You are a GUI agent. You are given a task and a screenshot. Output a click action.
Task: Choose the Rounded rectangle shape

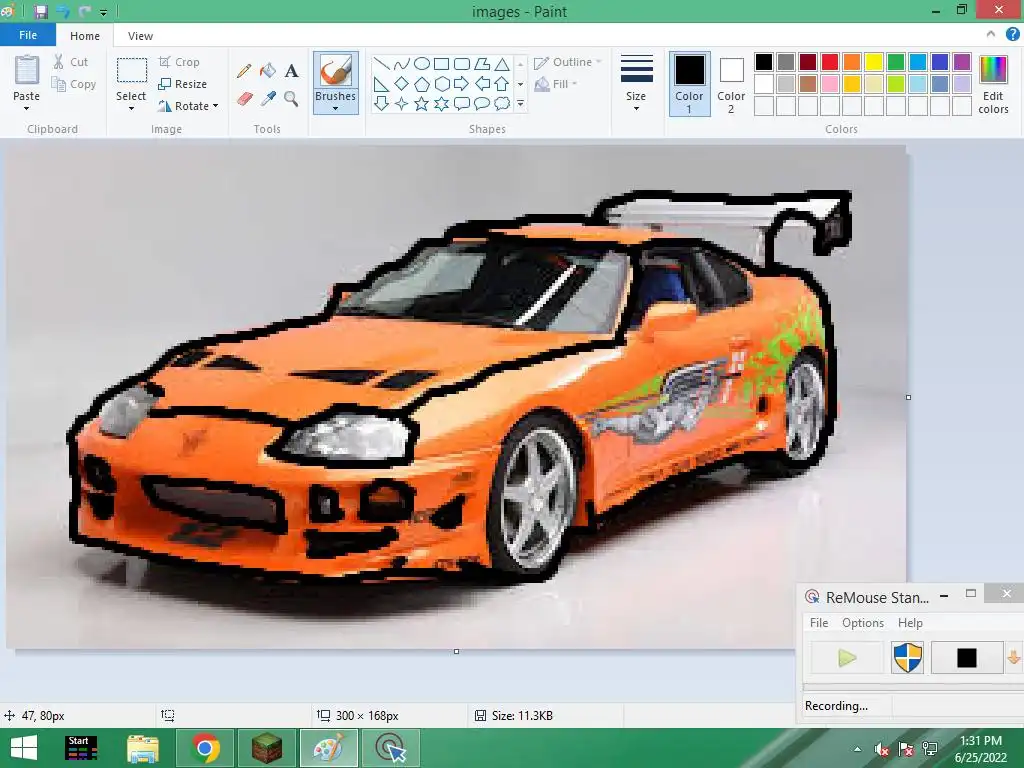462,63
